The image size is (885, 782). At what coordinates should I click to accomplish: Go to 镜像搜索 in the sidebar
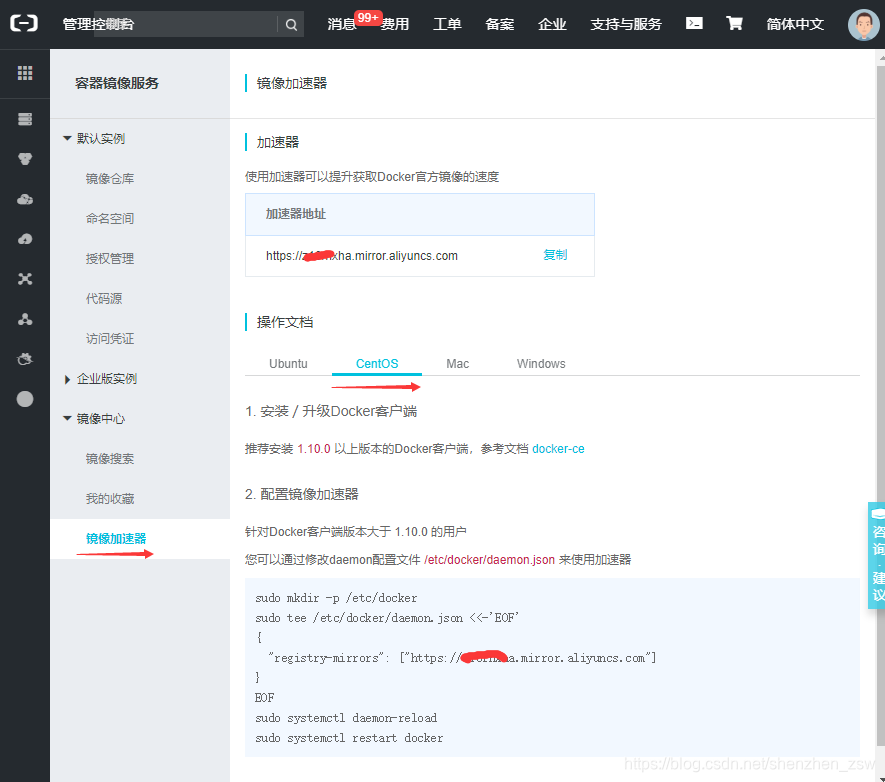click(109, 459)
